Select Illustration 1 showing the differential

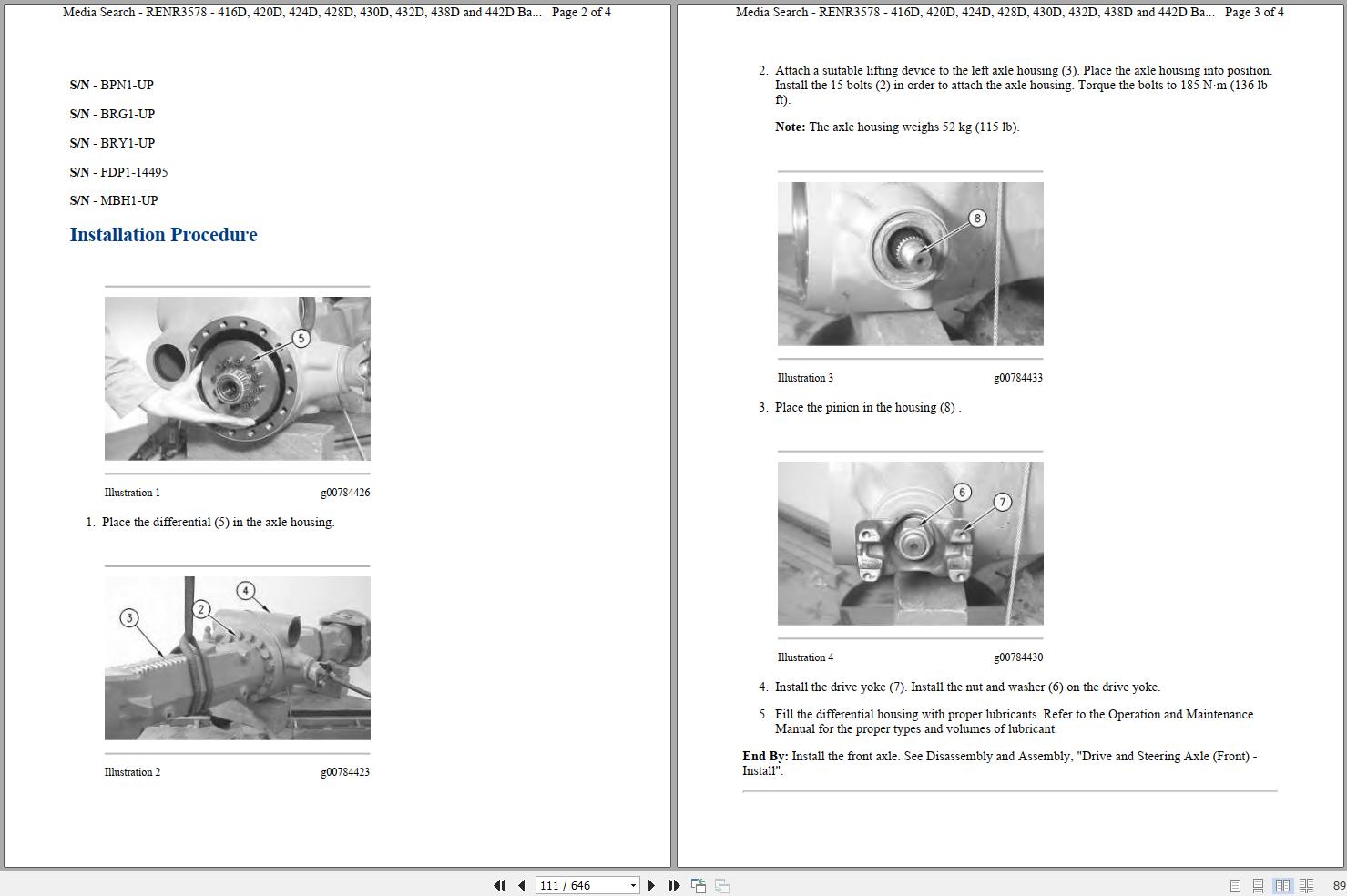click(x=237, y=378)
